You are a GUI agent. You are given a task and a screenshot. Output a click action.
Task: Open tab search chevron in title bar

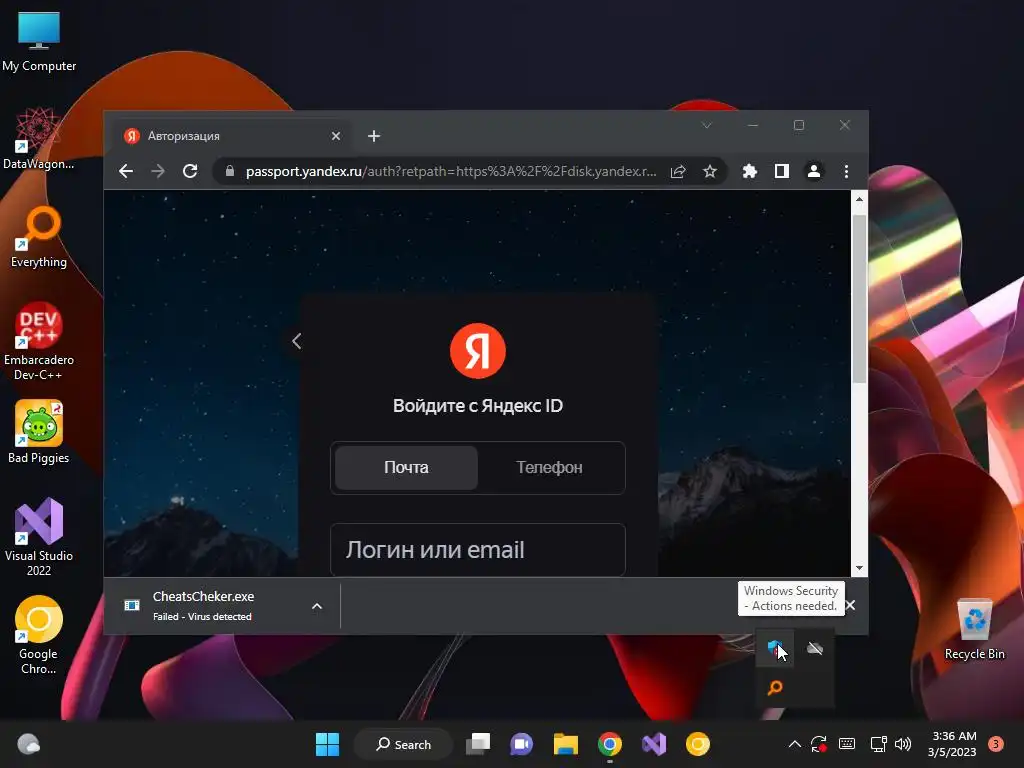[x=707, y=125]
